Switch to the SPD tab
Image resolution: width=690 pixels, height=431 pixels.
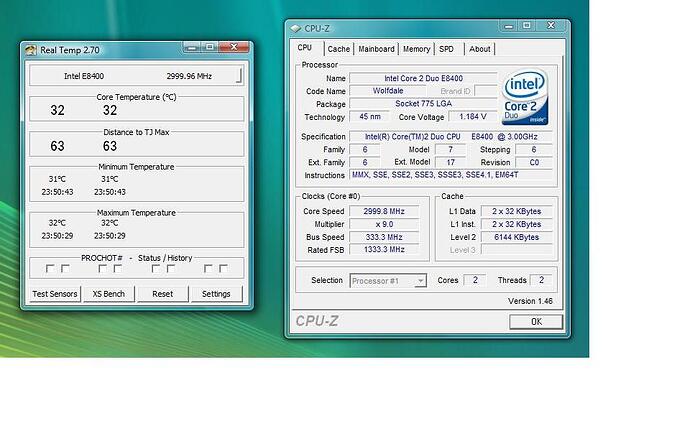[447, 49]
